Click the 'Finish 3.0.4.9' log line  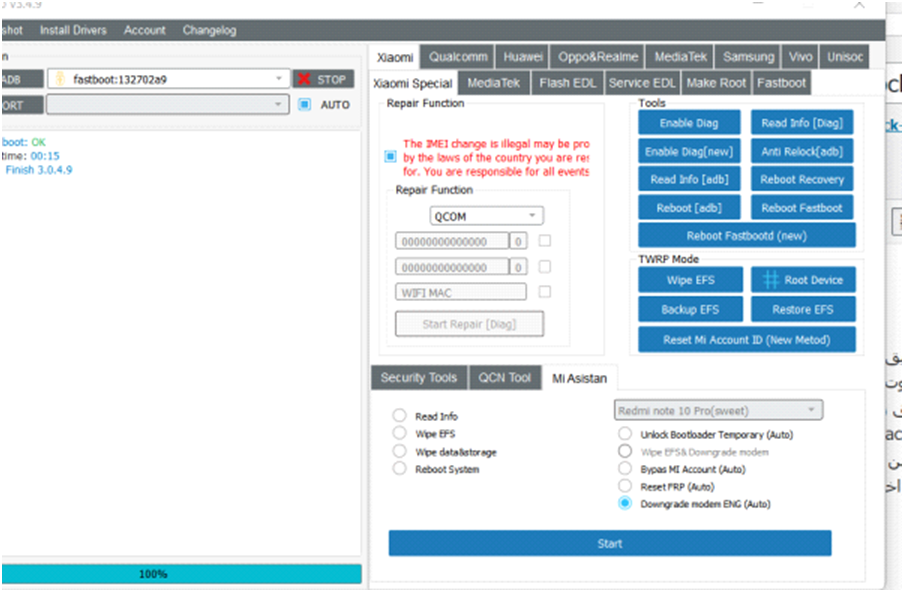[x=39, y=169]
